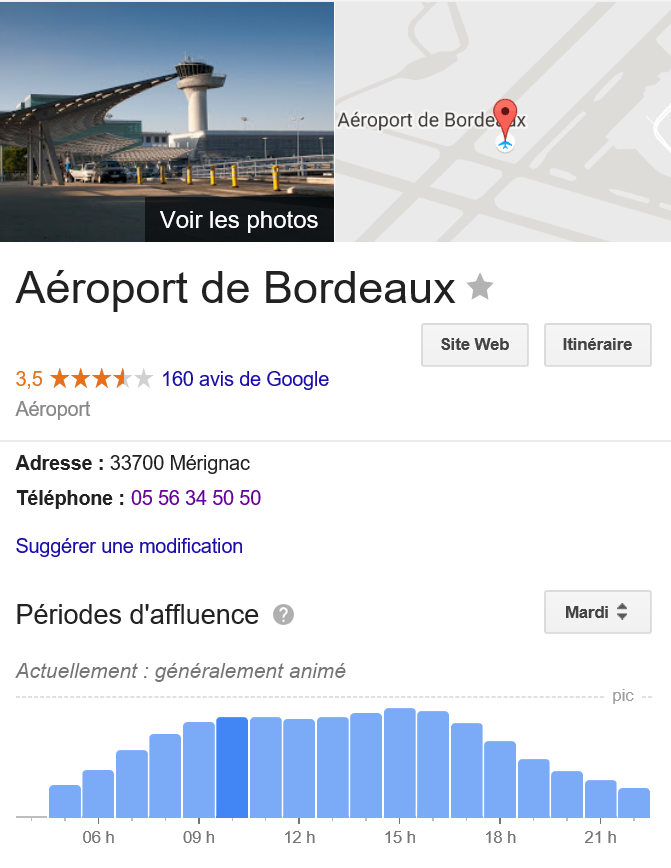
Task: Select the 18 h bar in chart
Action: [500, 779]
